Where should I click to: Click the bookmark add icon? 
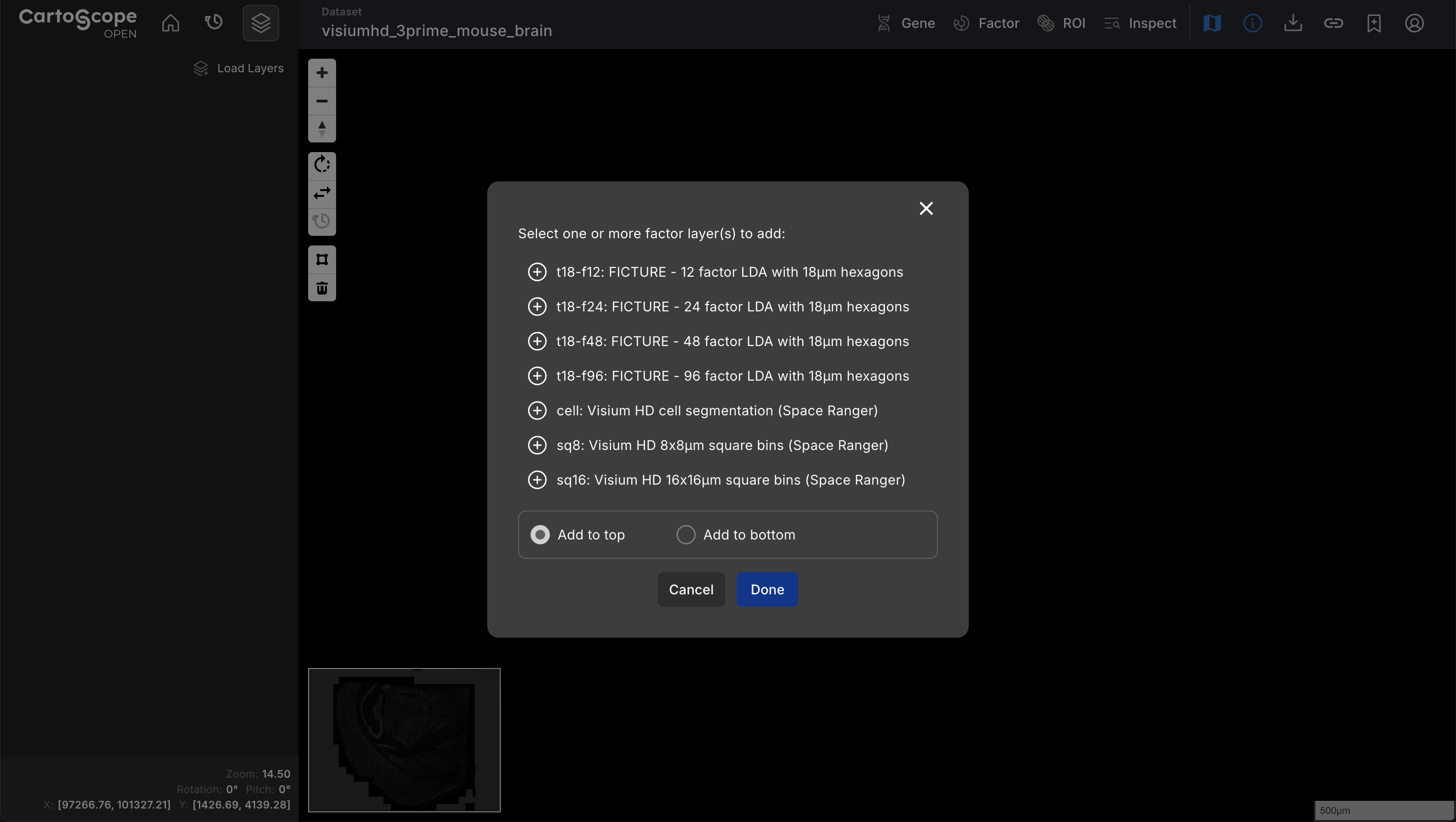(1374, 23)
